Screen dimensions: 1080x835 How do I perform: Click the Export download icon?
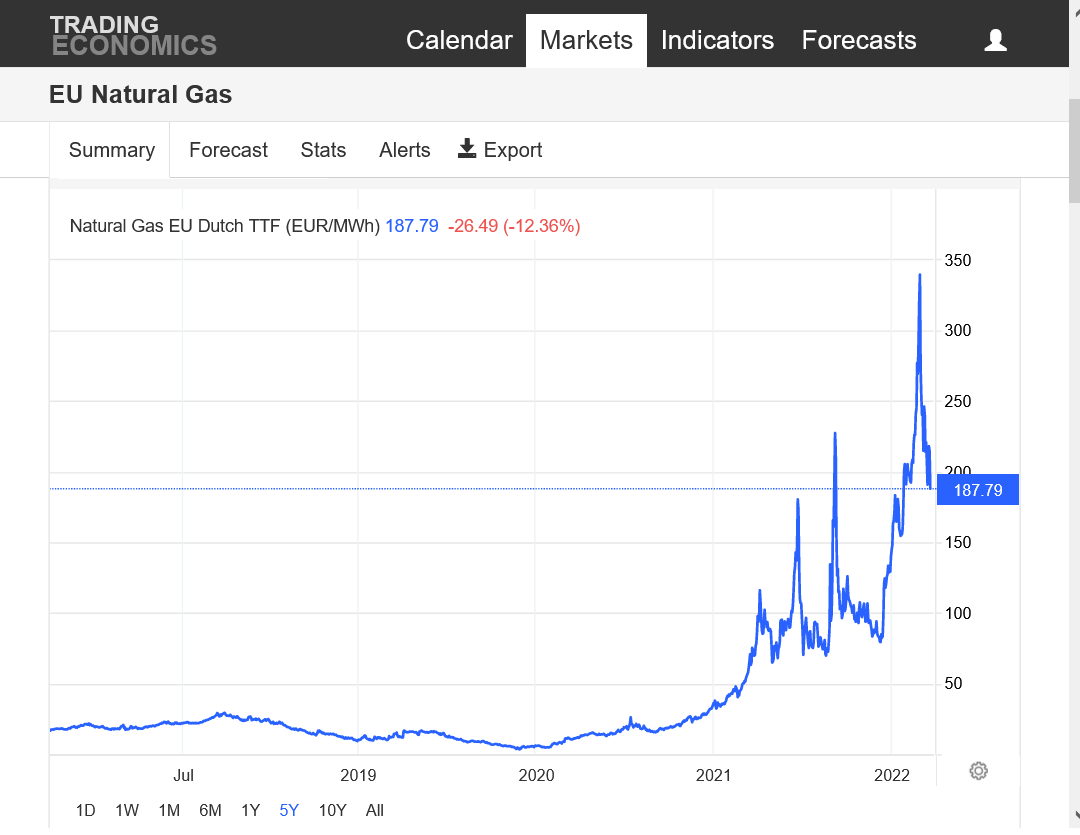467,149
